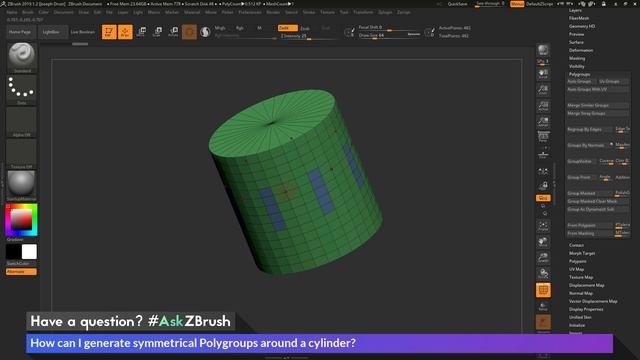Toggle the Transp transparency button
The width and height of the screenshot is (640, 360).
point(543,306)
